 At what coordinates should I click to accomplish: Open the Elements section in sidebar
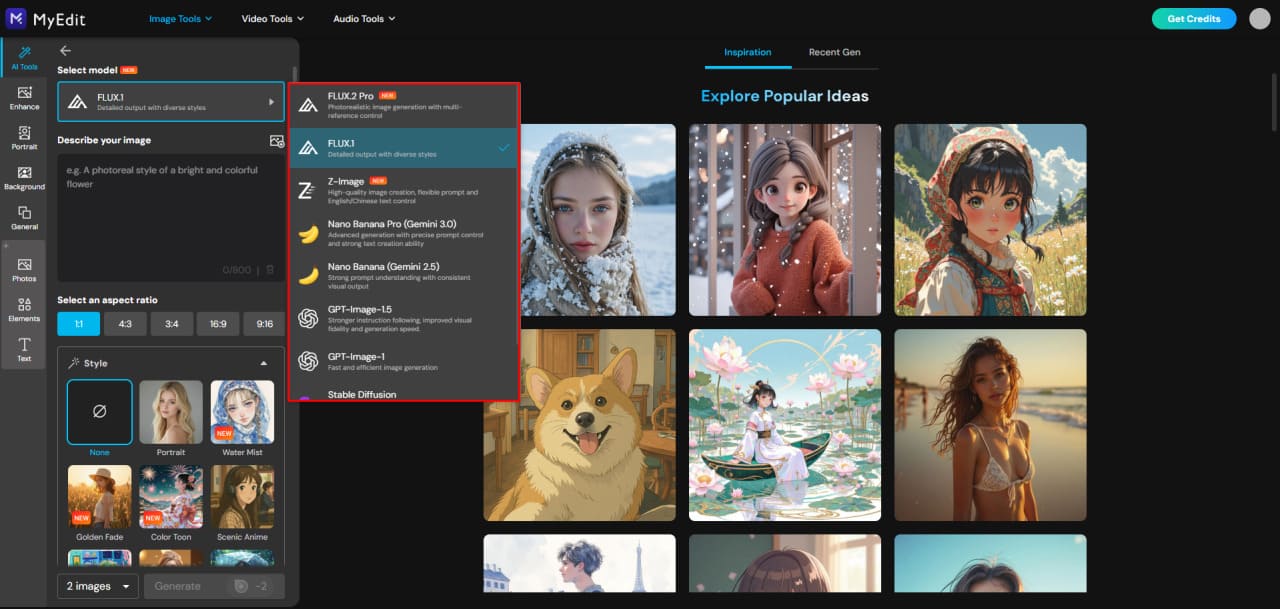24,310
